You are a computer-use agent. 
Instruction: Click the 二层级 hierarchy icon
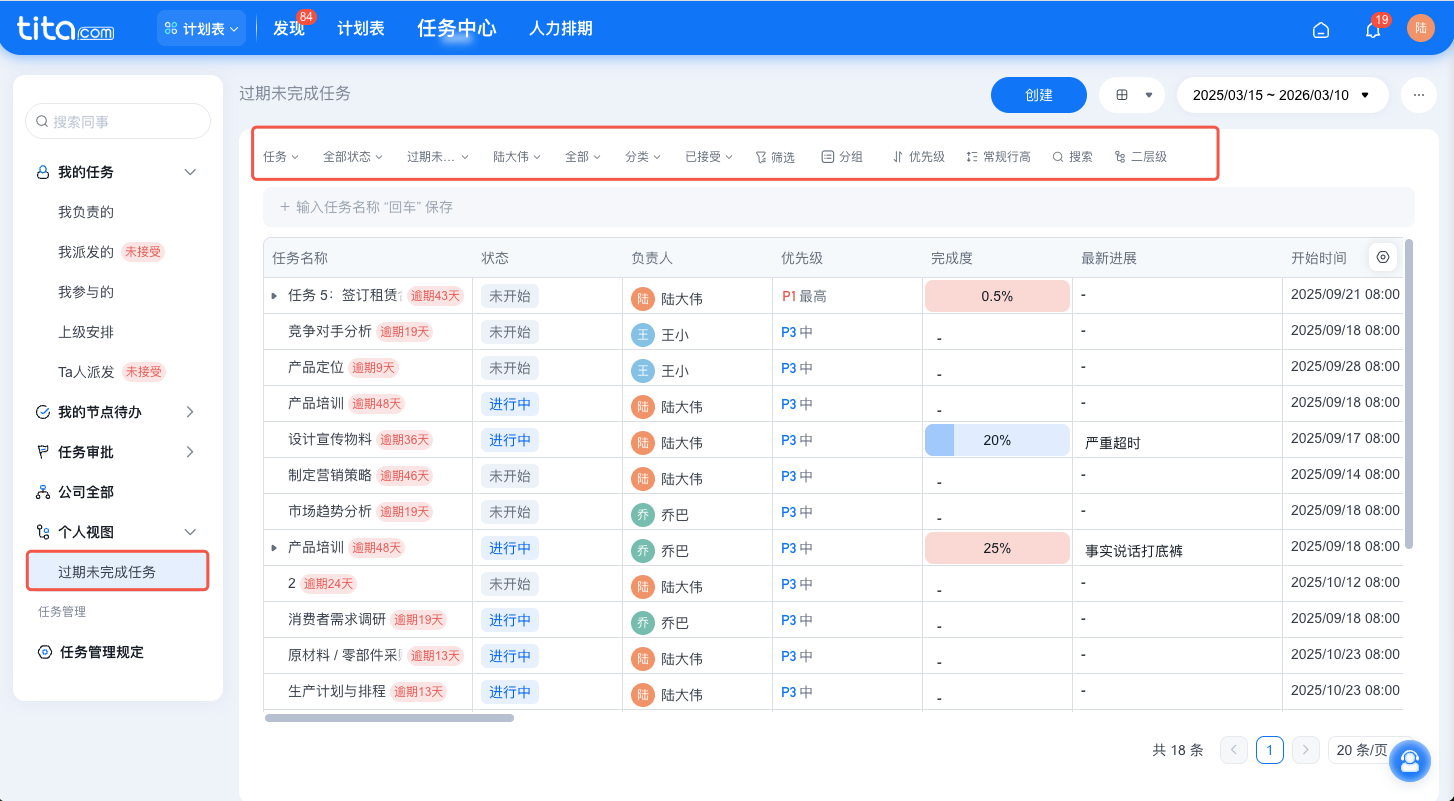(x=1140, y=156)
